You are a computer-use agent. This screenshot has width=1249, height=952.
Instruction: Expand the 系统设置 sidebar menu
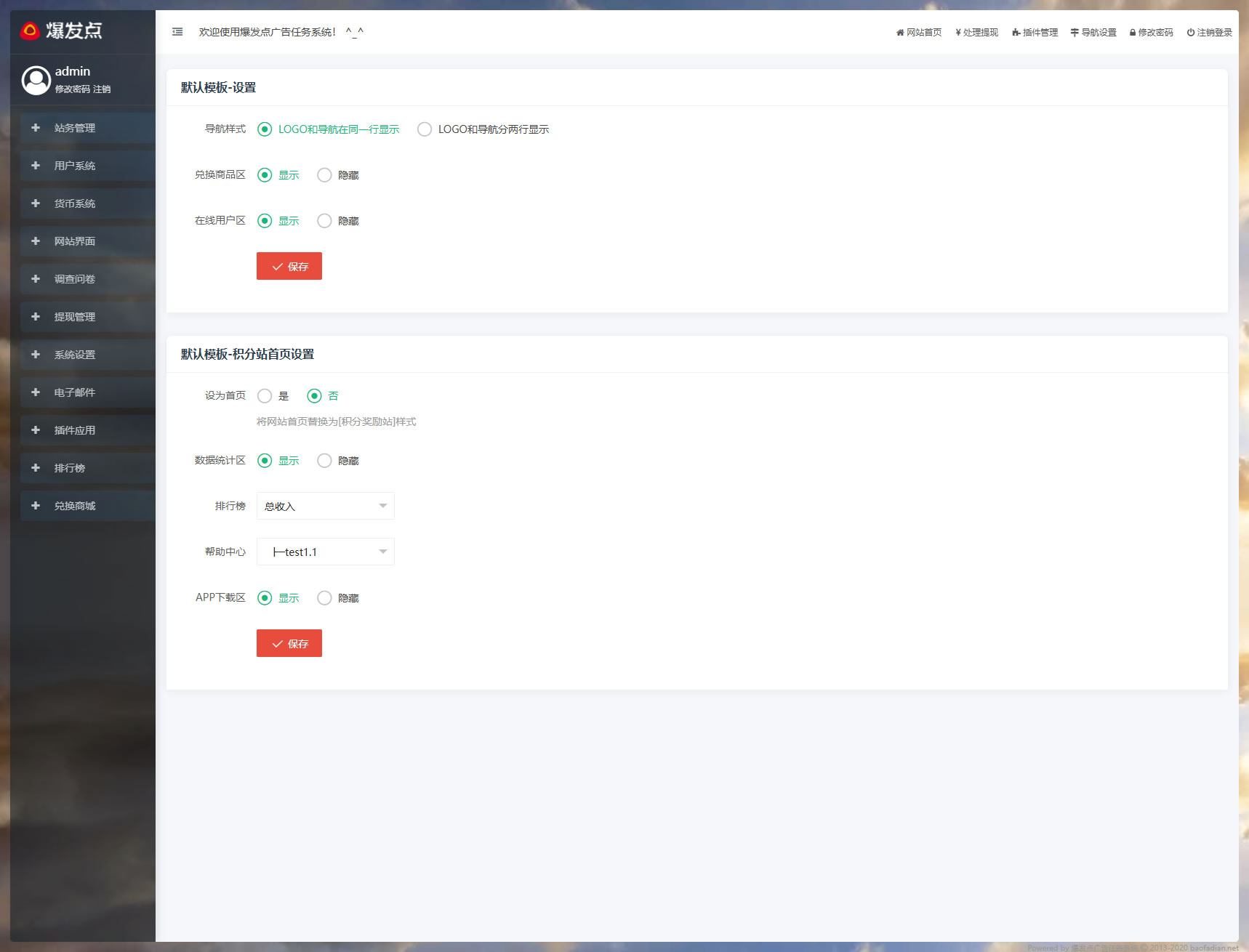[x=74, y=355]
